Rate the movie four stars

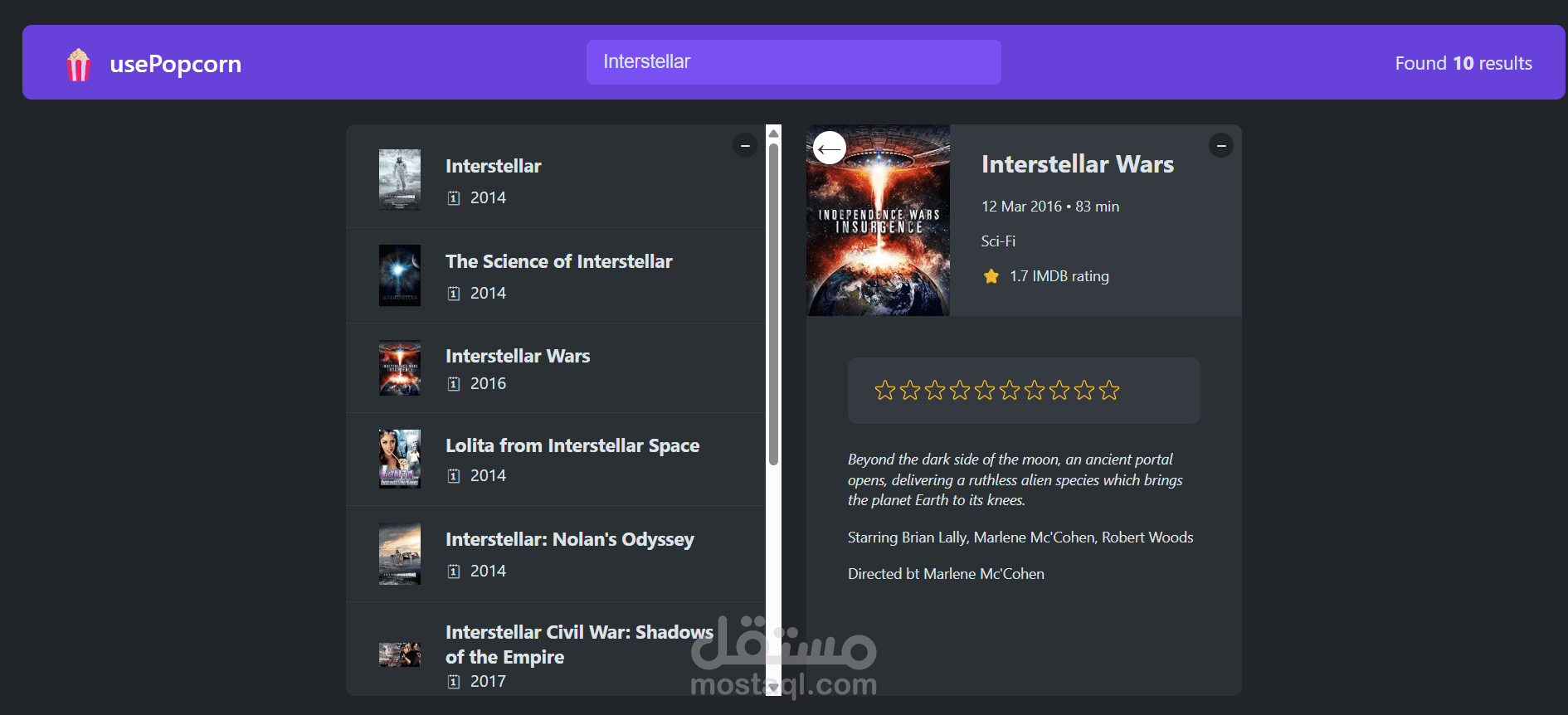pyautogui.click(x=960, y=390)
